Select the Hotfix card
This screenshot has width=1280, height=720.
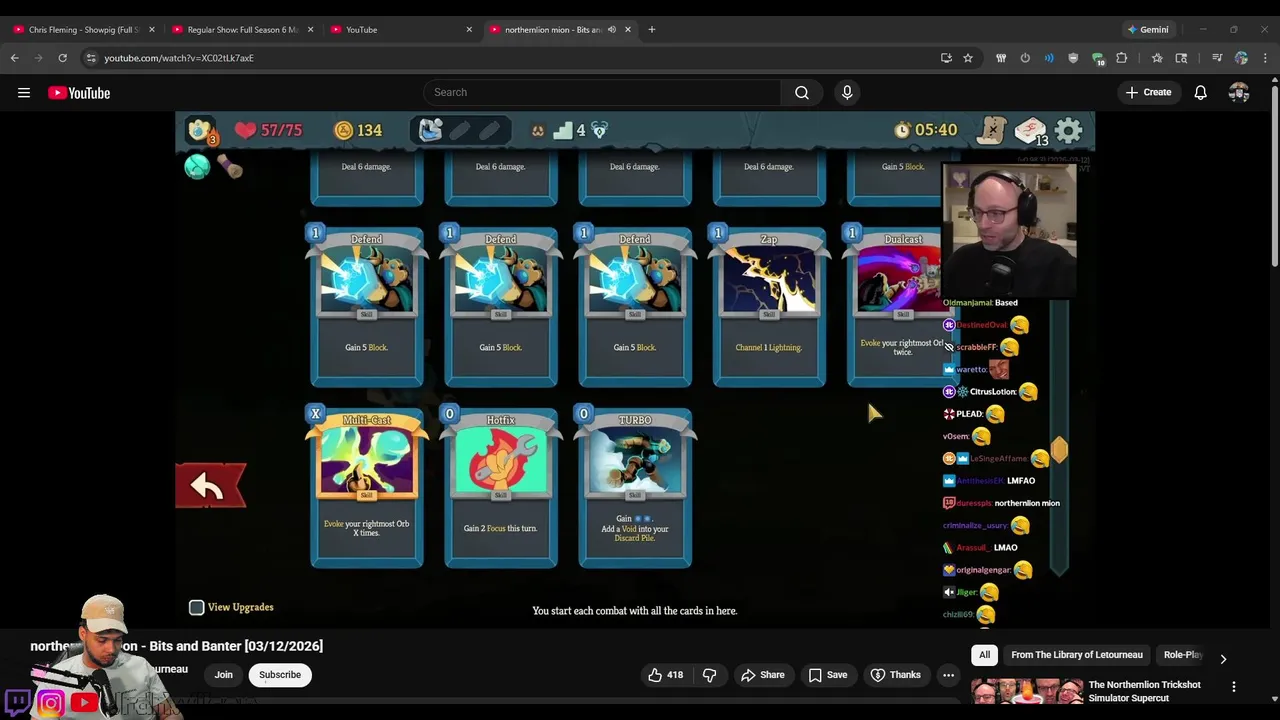point(501,488)
